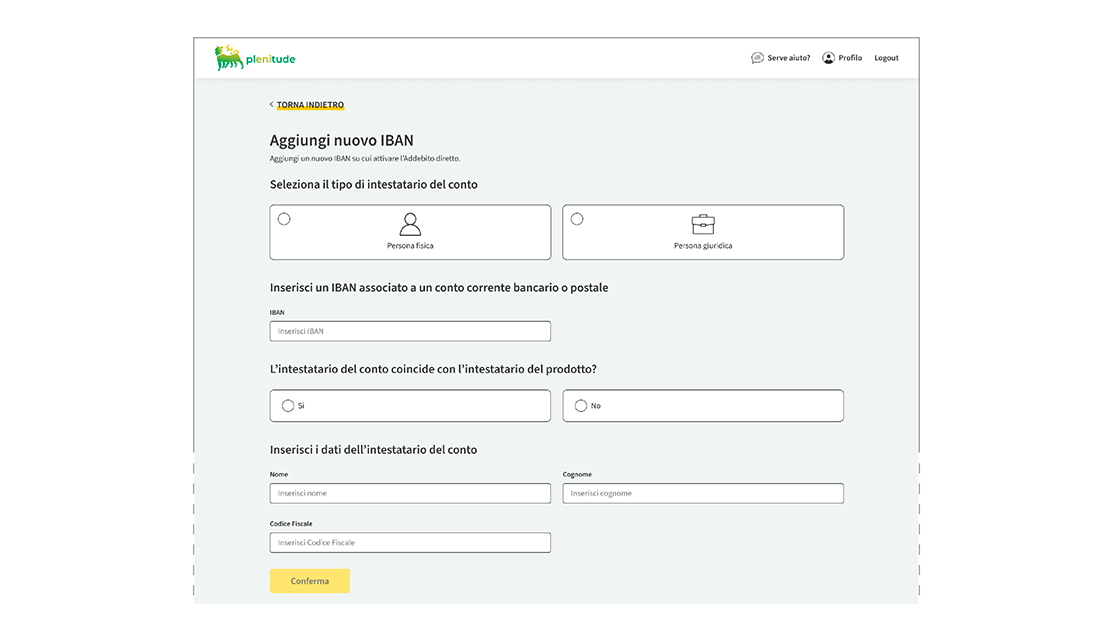Select Logout in the top bar
Viewport: 1113px width, 640px height.
pos(886,58)
